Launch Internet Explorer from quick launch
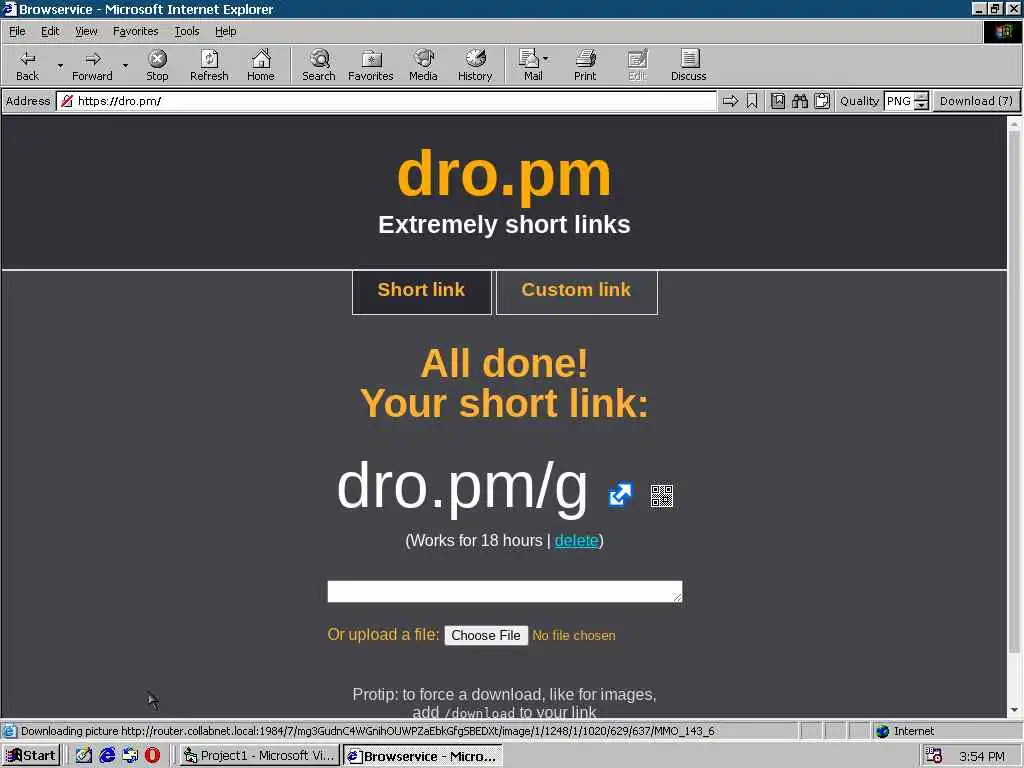1024x768 pixels. (x=107, y=756)
